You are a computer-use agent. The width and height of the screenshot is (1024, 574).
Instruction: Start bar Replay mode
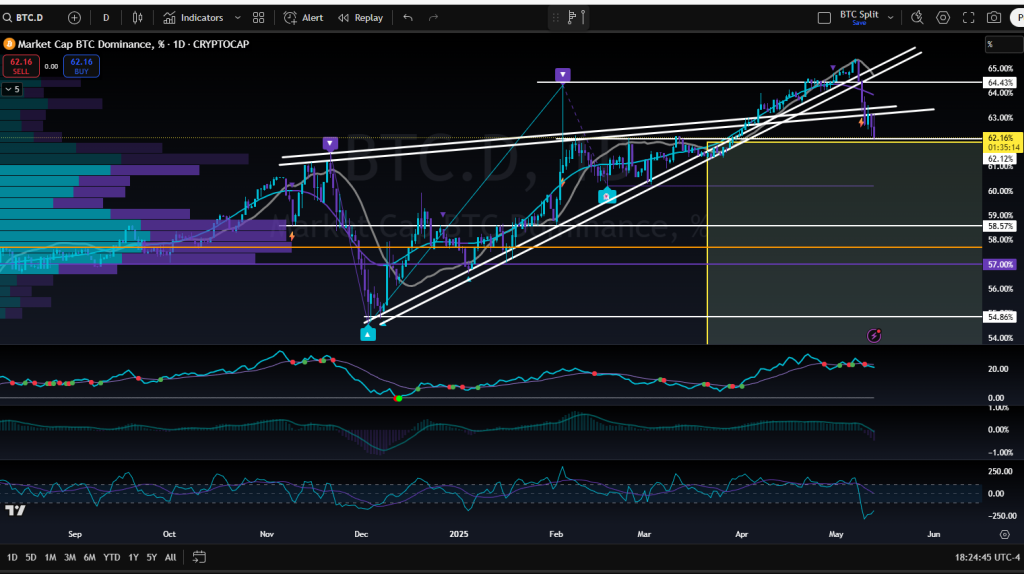360,18
